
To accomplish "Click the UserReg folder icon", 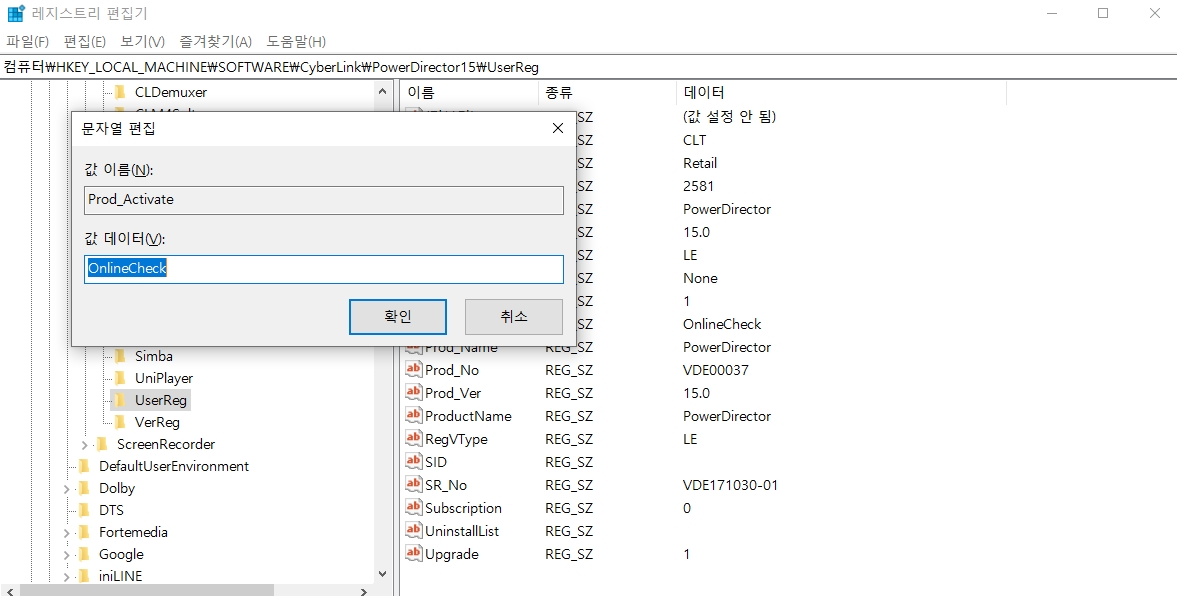I will point(120,400).
